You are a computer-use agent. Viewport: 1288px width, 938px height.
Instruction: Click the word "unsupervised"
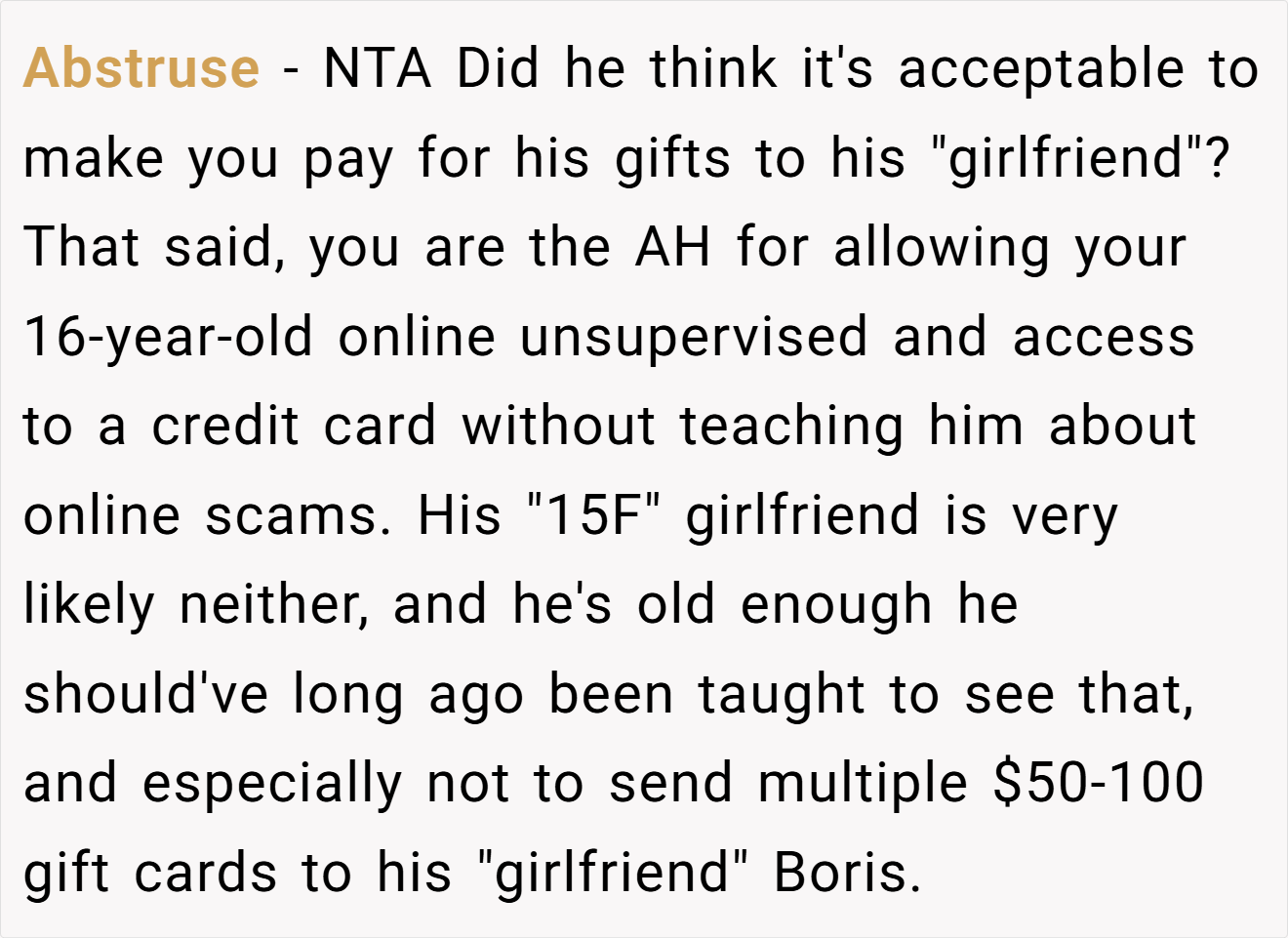click(x=694, y=338)
